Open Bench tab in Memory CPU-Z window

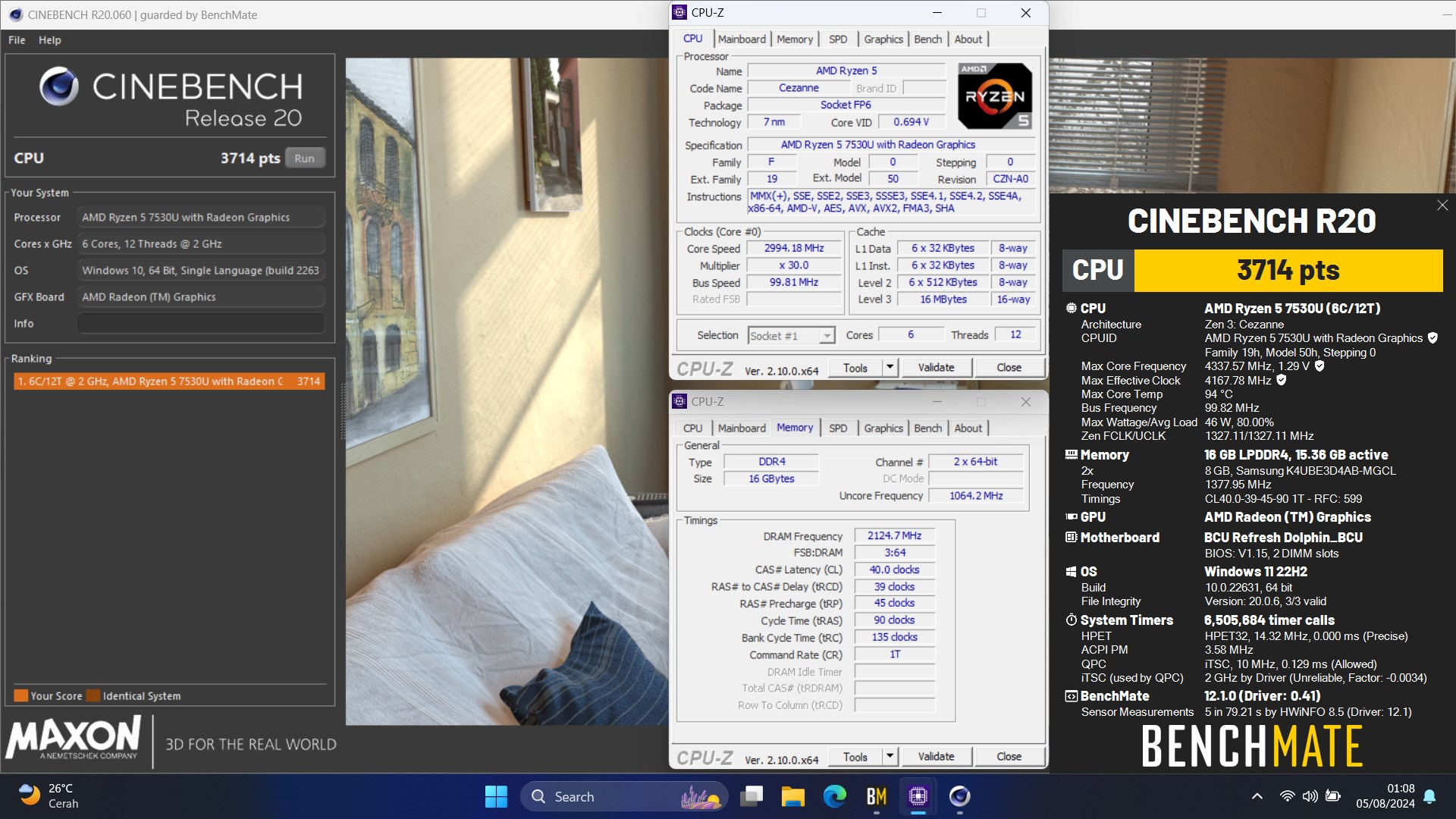pyautogui.click(x=927, y=428)
